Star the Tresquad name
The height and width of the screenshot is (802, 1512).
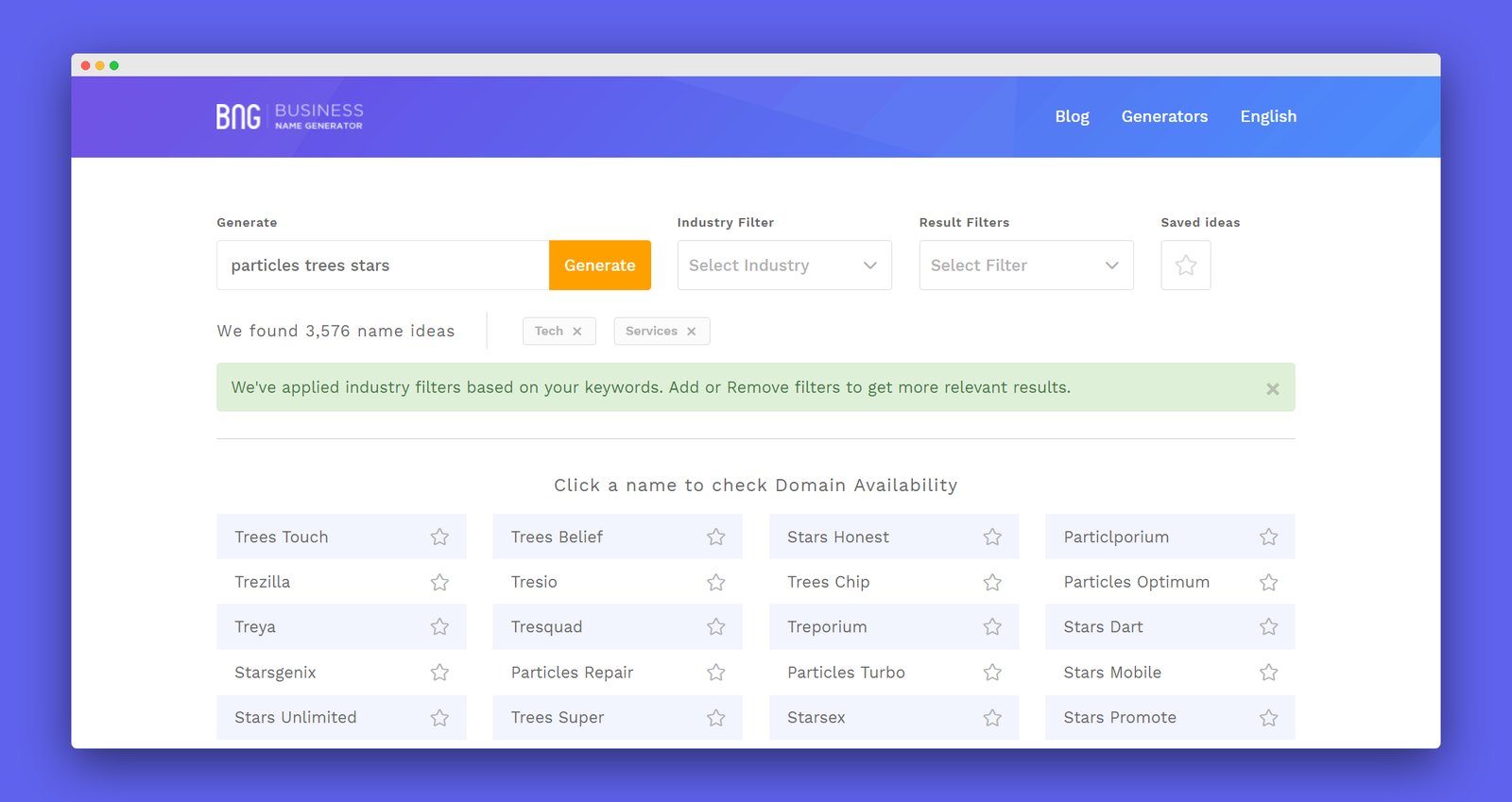(716, 626)
